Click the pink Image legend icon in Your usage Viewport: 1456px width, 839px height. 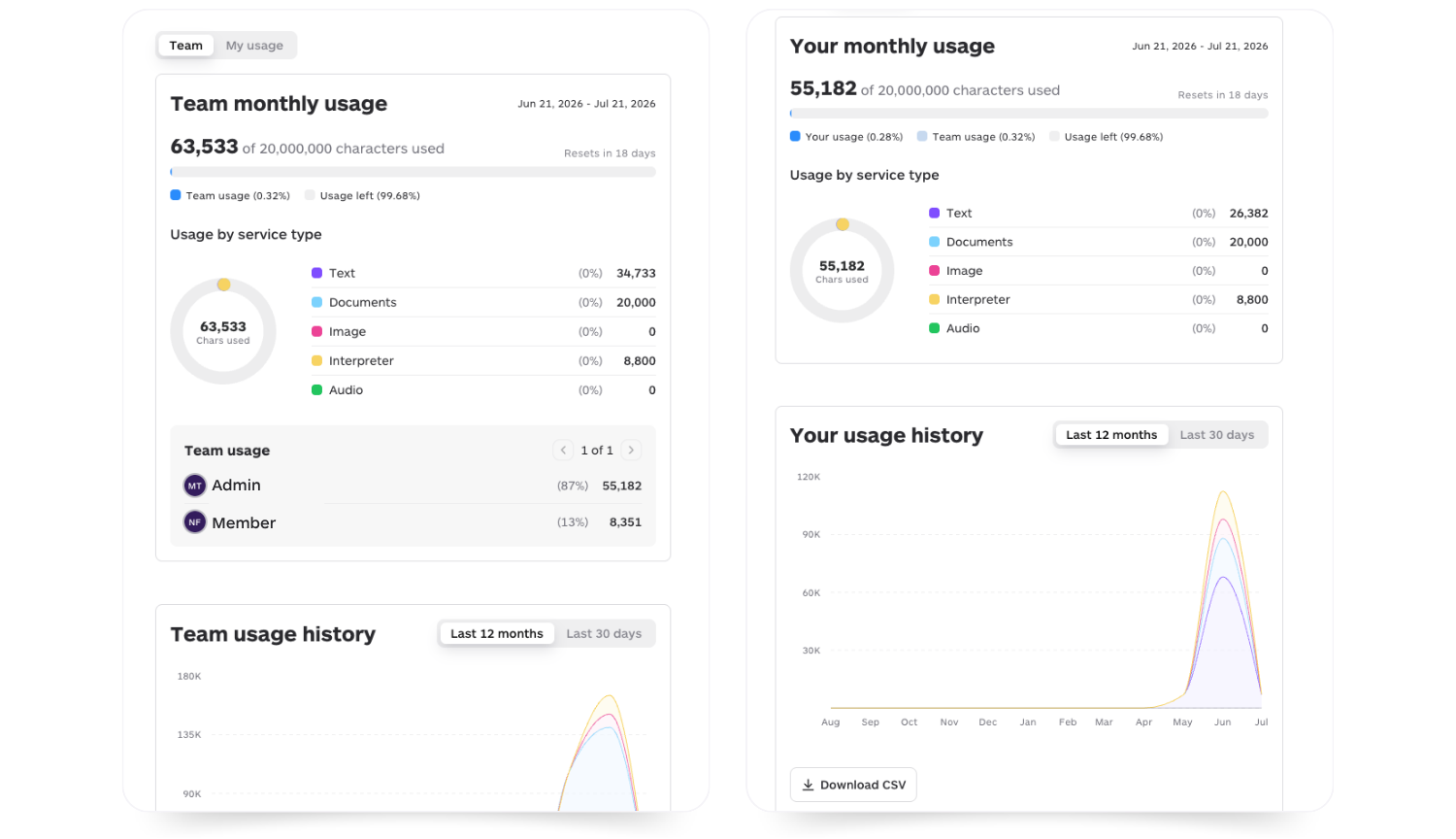[x=934, y=271]
